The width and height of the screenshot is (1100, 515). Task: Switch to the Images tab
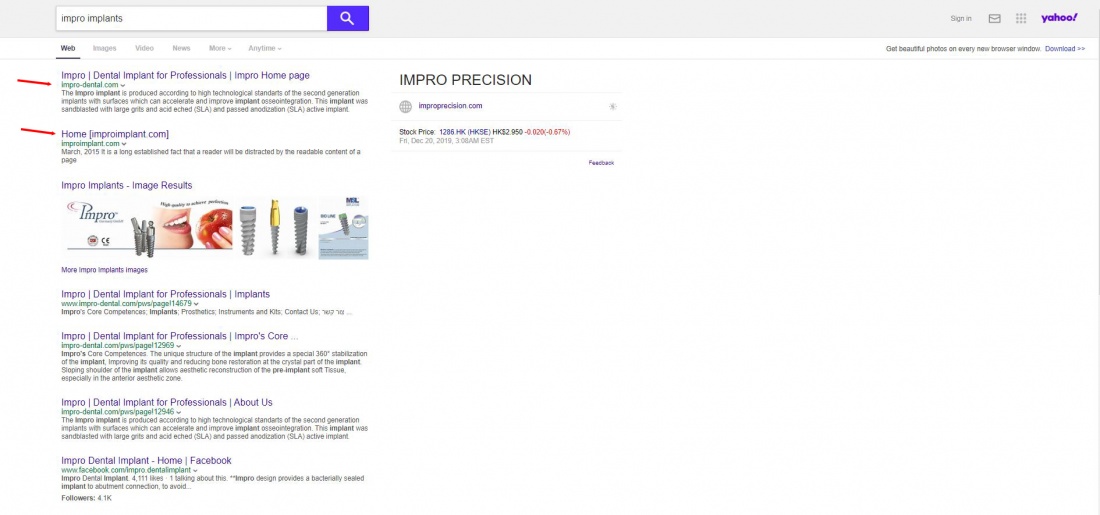coord(104,48)
